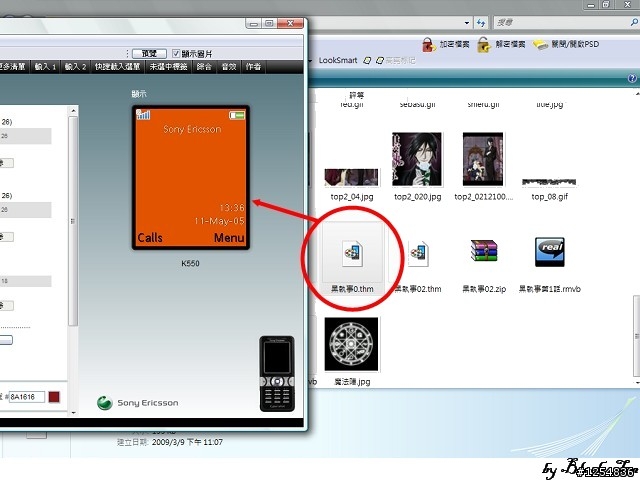Switch to the 音效 tab

[229, 67]
